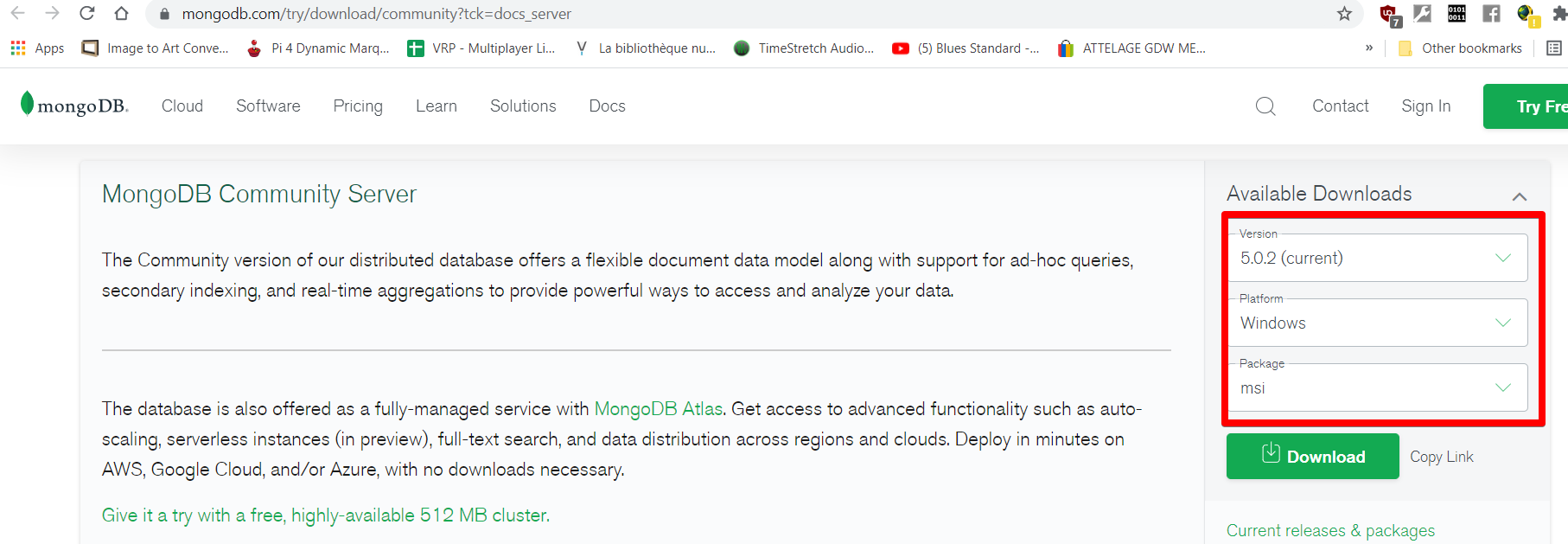
Task: Open Current releases & packages link
Action: [x=1330, y=530]
